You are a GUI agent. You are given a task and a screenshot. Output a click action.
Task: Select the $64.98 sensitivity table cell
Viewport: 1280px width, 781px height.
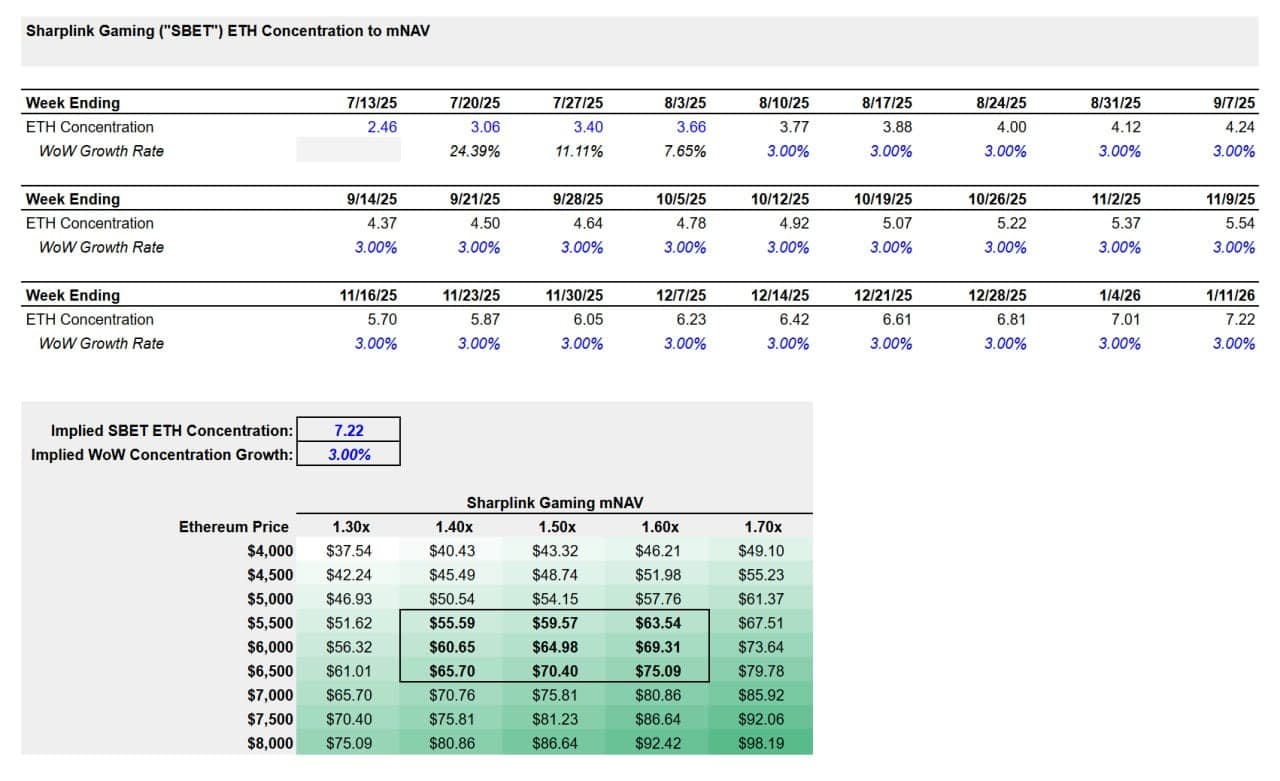(x=557, y=647)
